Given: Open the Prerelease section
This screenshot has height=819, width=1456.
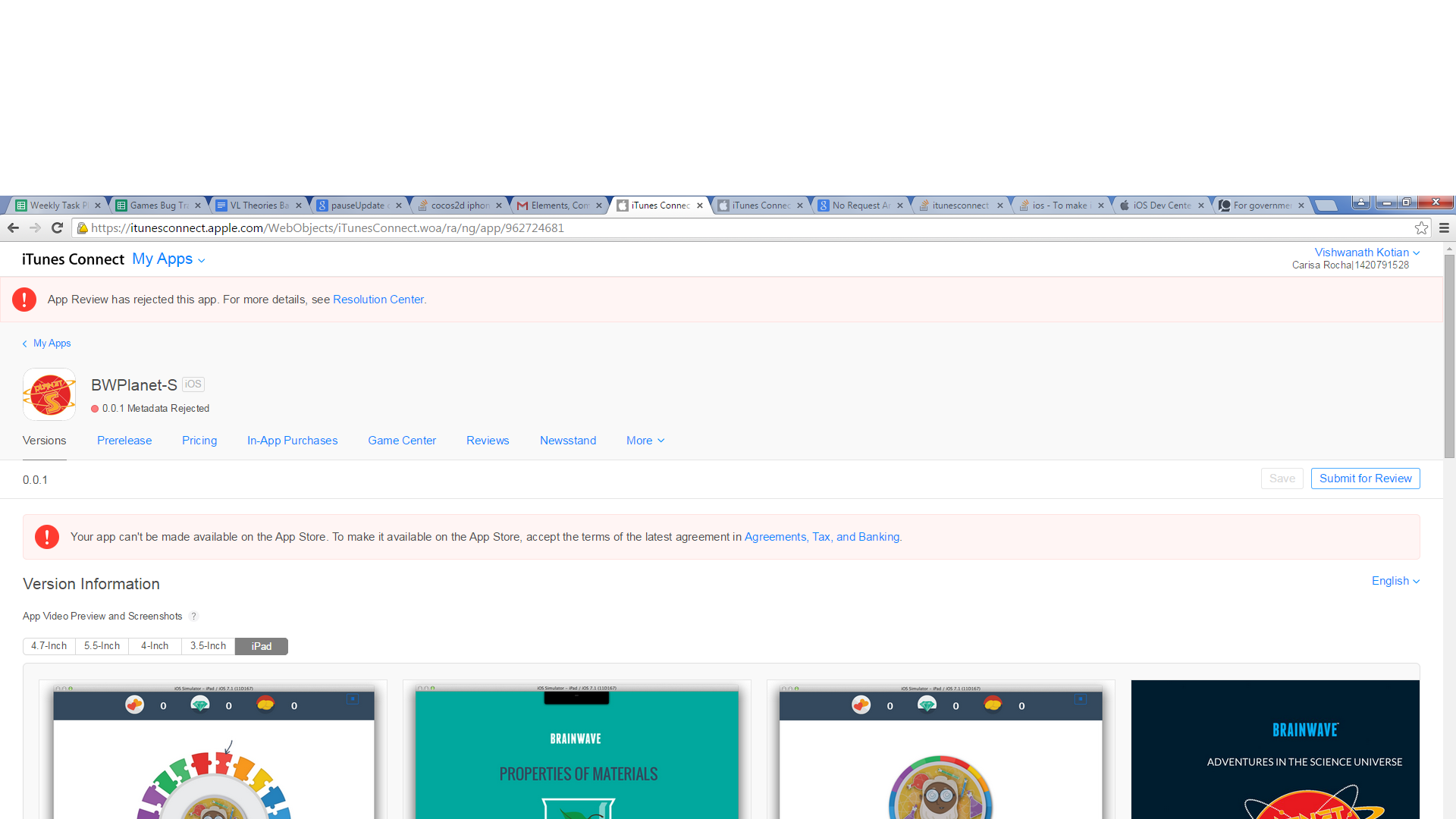Looking at the screenshot, I should (124, 441).
